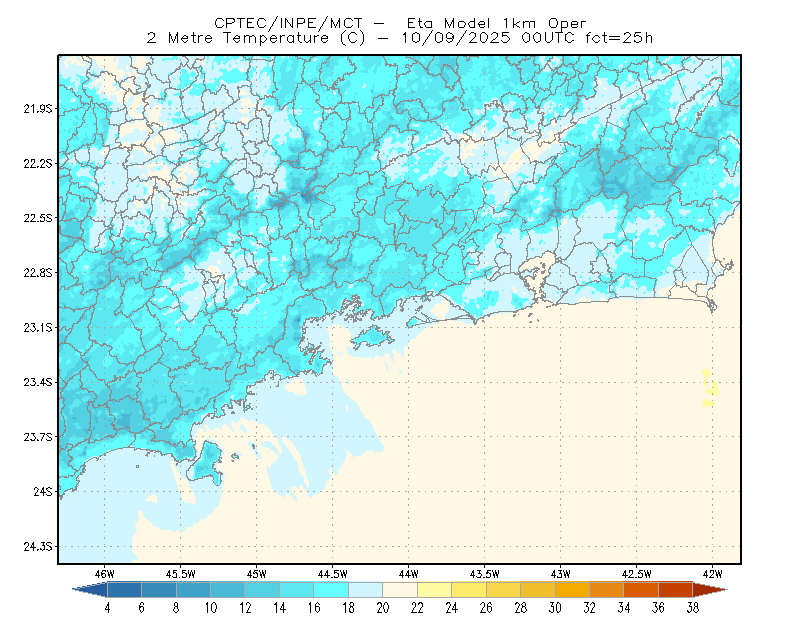Select the orange swatch between 30 and 32

[572, 589]
